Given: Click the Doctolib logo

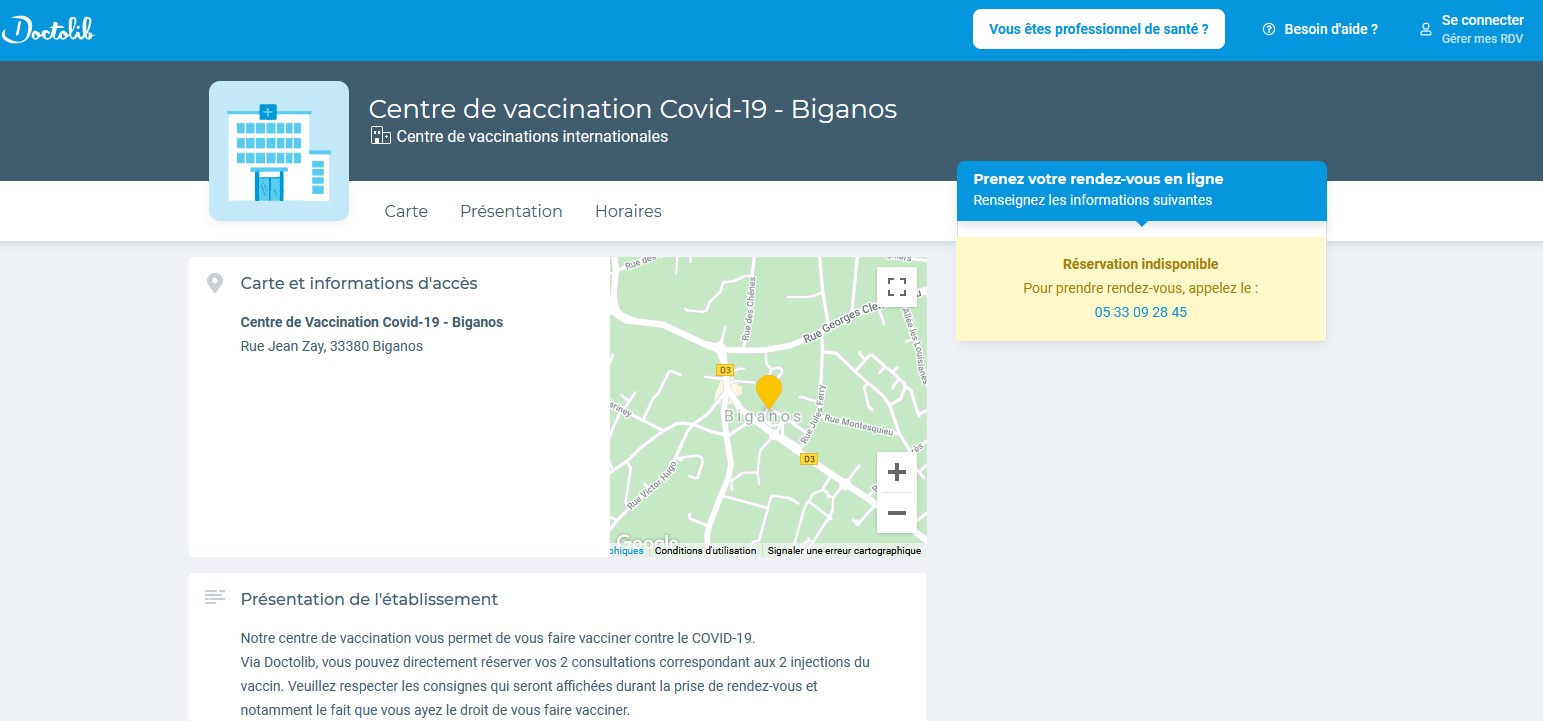Looking at the screenshot, I should (48, 29).
